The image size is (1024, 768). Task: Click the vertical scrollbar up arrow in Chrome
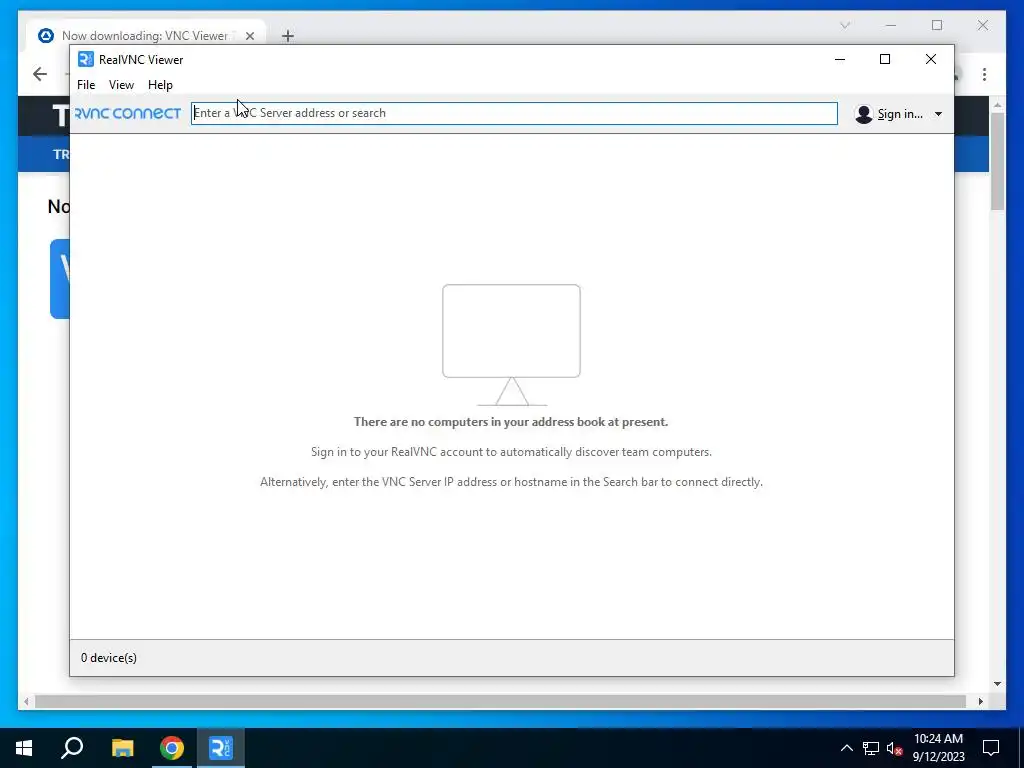tap(997, 104)
